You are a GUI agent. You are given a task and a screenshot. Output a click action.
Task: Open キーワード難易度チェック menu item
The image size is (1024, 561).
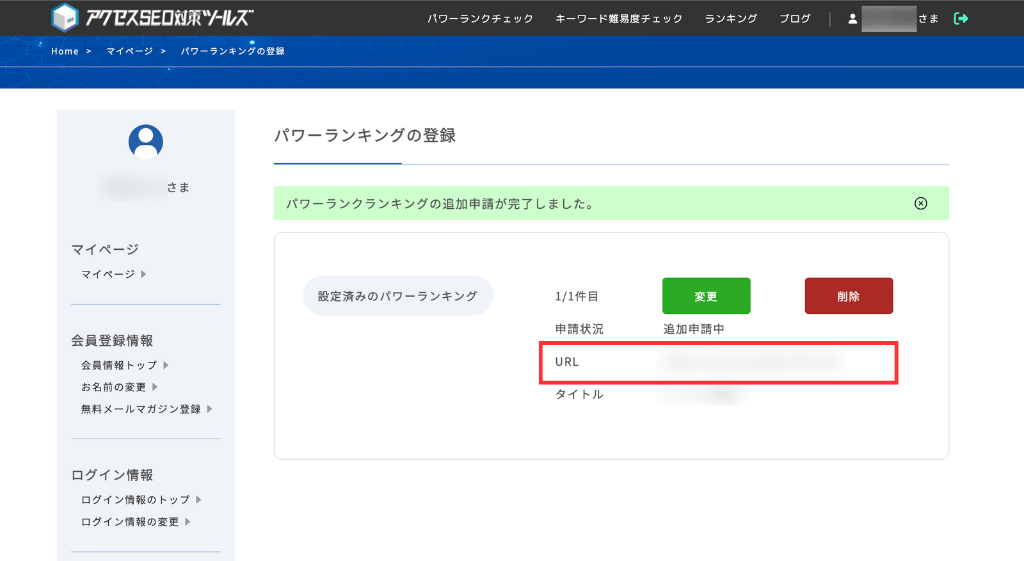tap(619, 18)
